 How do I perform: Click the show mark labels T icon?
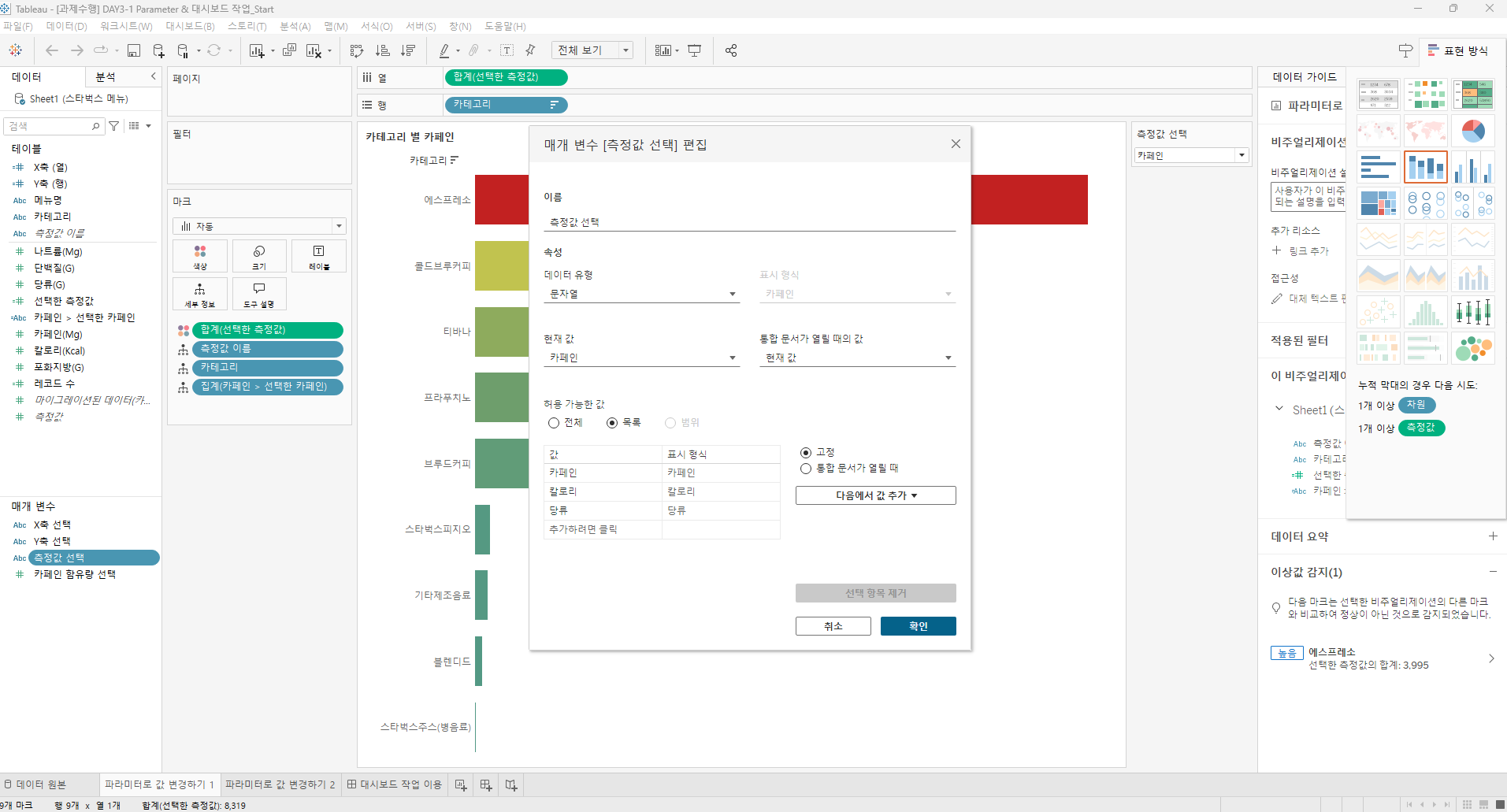click(x=507, y=50)
